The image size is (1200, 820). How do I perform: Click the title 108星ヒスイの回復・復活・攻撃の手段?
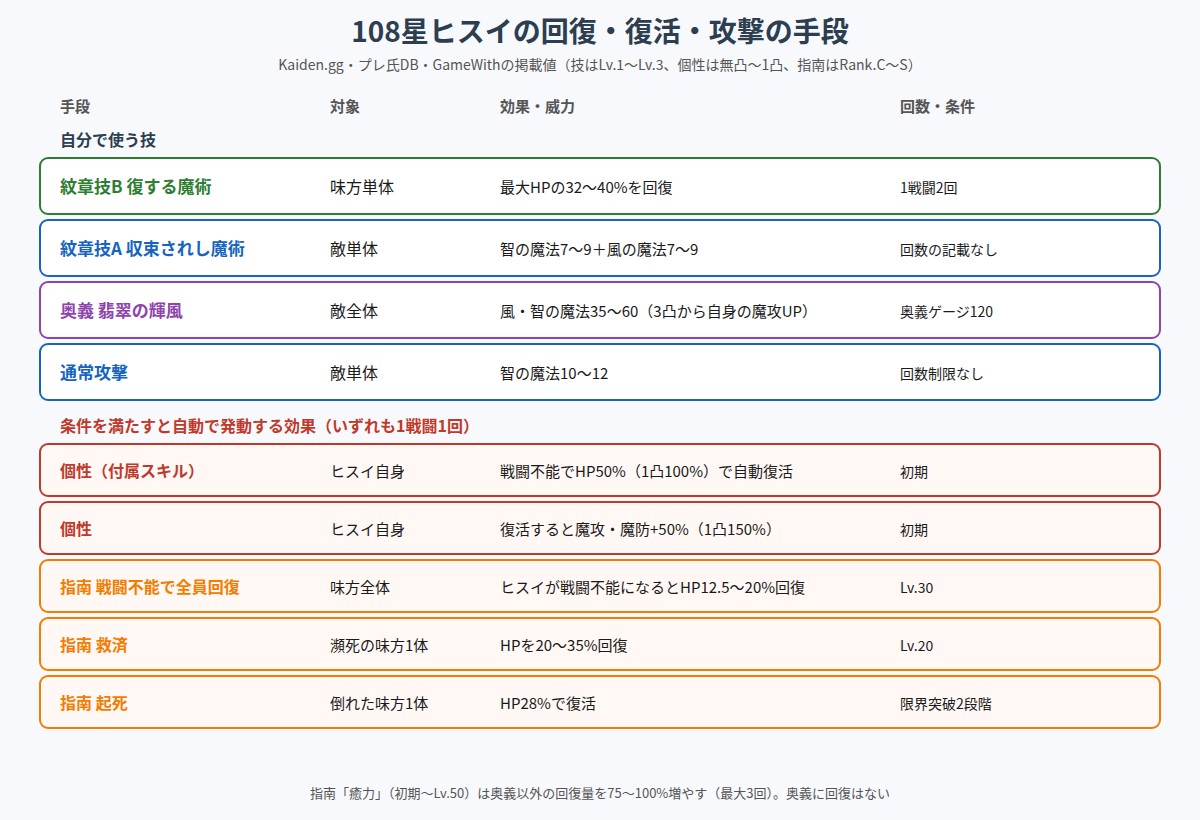click(x=600, y=31)
